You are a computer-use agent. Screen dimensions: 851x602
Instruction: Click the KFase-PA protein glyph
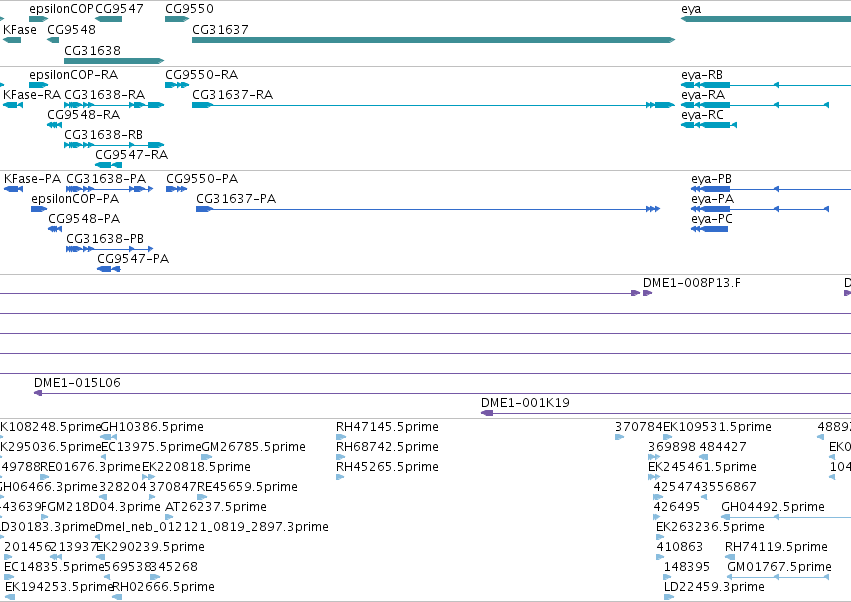click(x=14, y=189)
